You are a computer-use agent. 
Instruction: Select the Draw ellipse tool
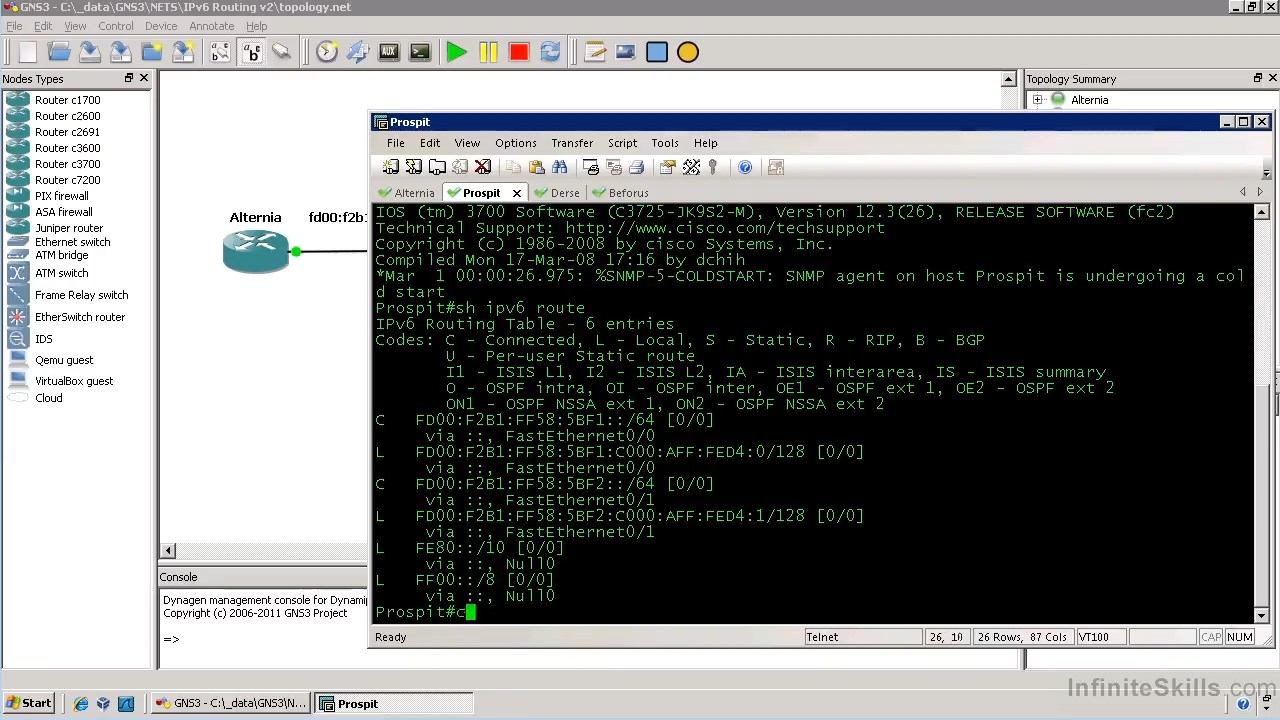point(688,52)
